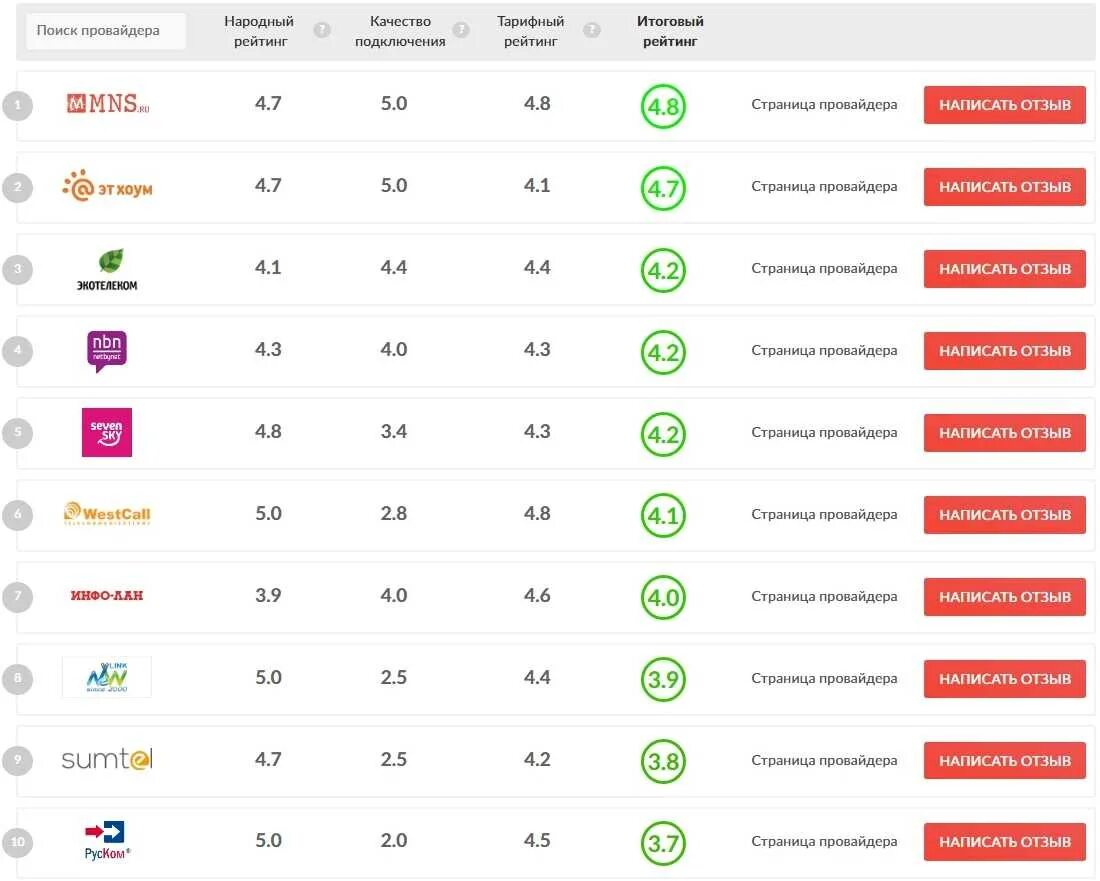The height and width of the screenshot is (881, 1100).
Task: Open the Sumtel provider logo
Action: pos(107,760)
